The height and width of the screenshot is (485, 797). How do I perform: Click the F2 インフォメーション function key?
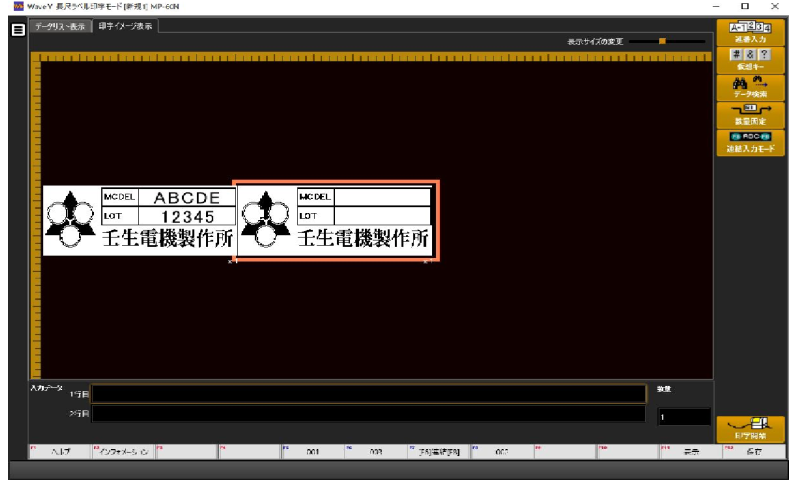pyautogui.click(x=124, y=451)
